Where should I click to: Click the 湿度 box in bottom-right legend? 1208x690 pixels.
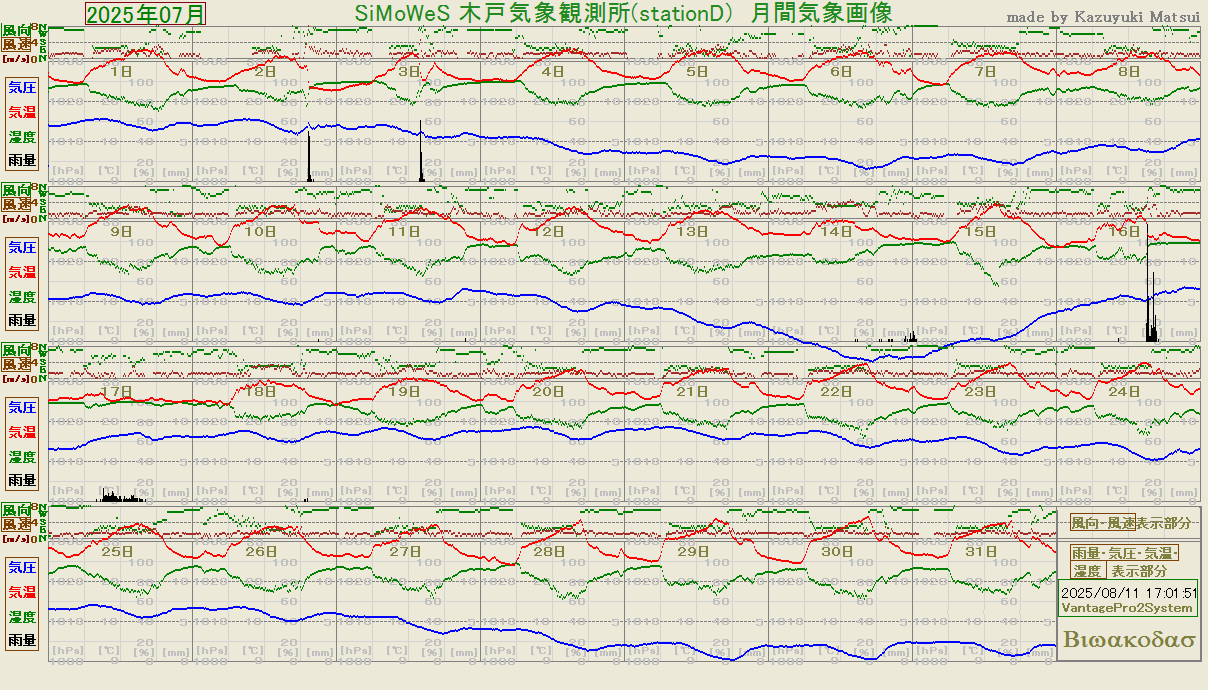tap(1088, 571)
